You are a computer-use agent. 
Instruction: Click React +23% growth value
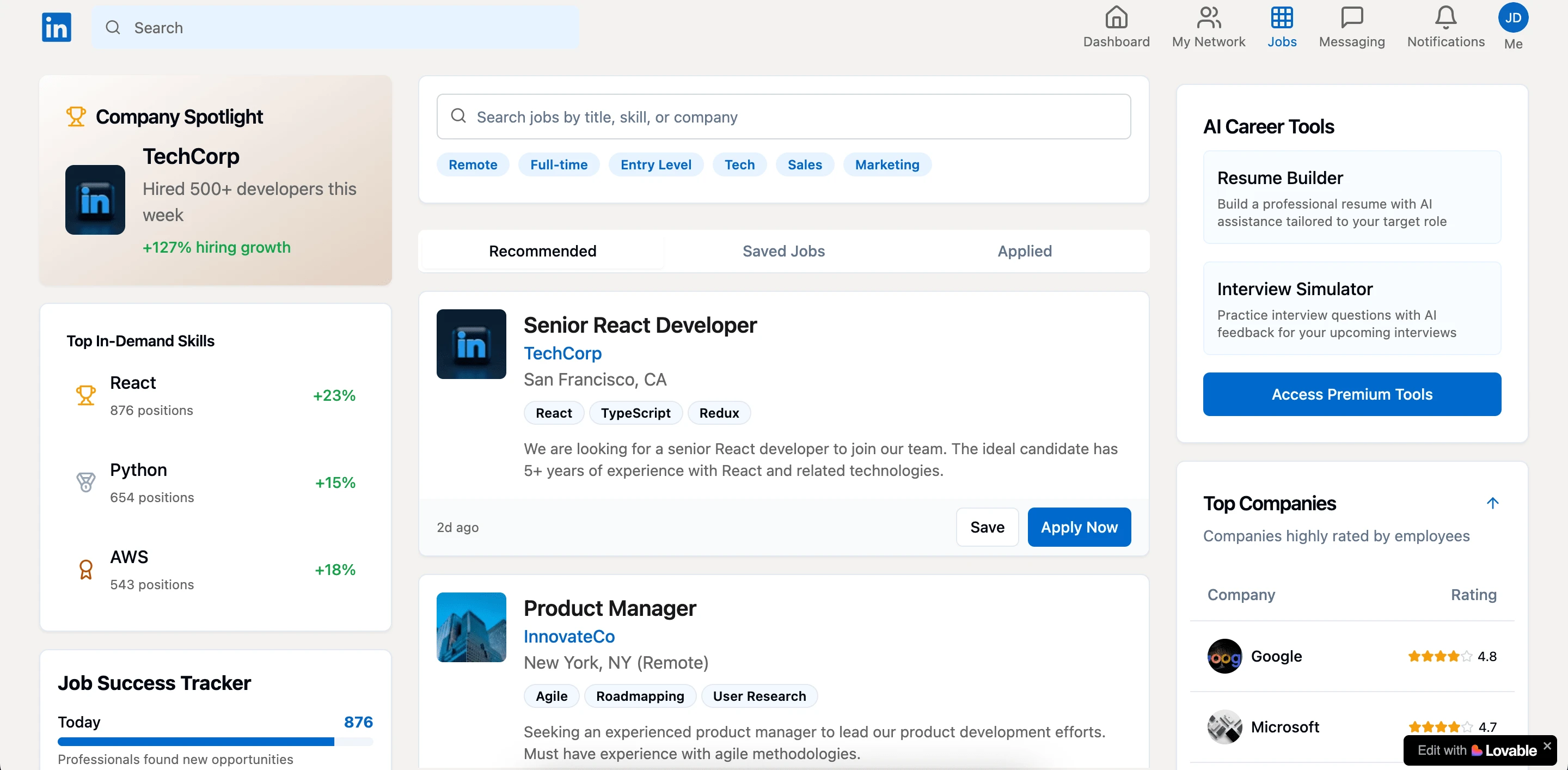[x=334, y=395]
